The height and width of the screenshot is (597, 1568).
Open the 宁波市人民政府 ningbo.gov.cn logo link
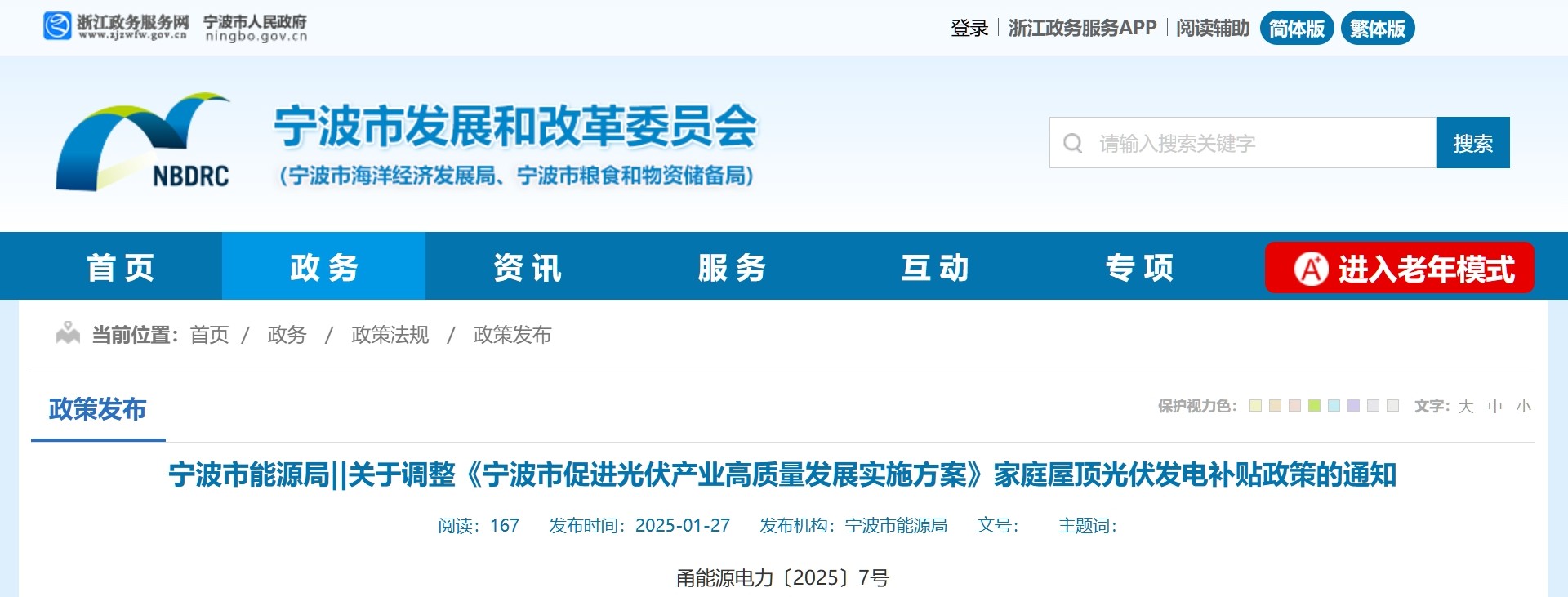256,28
